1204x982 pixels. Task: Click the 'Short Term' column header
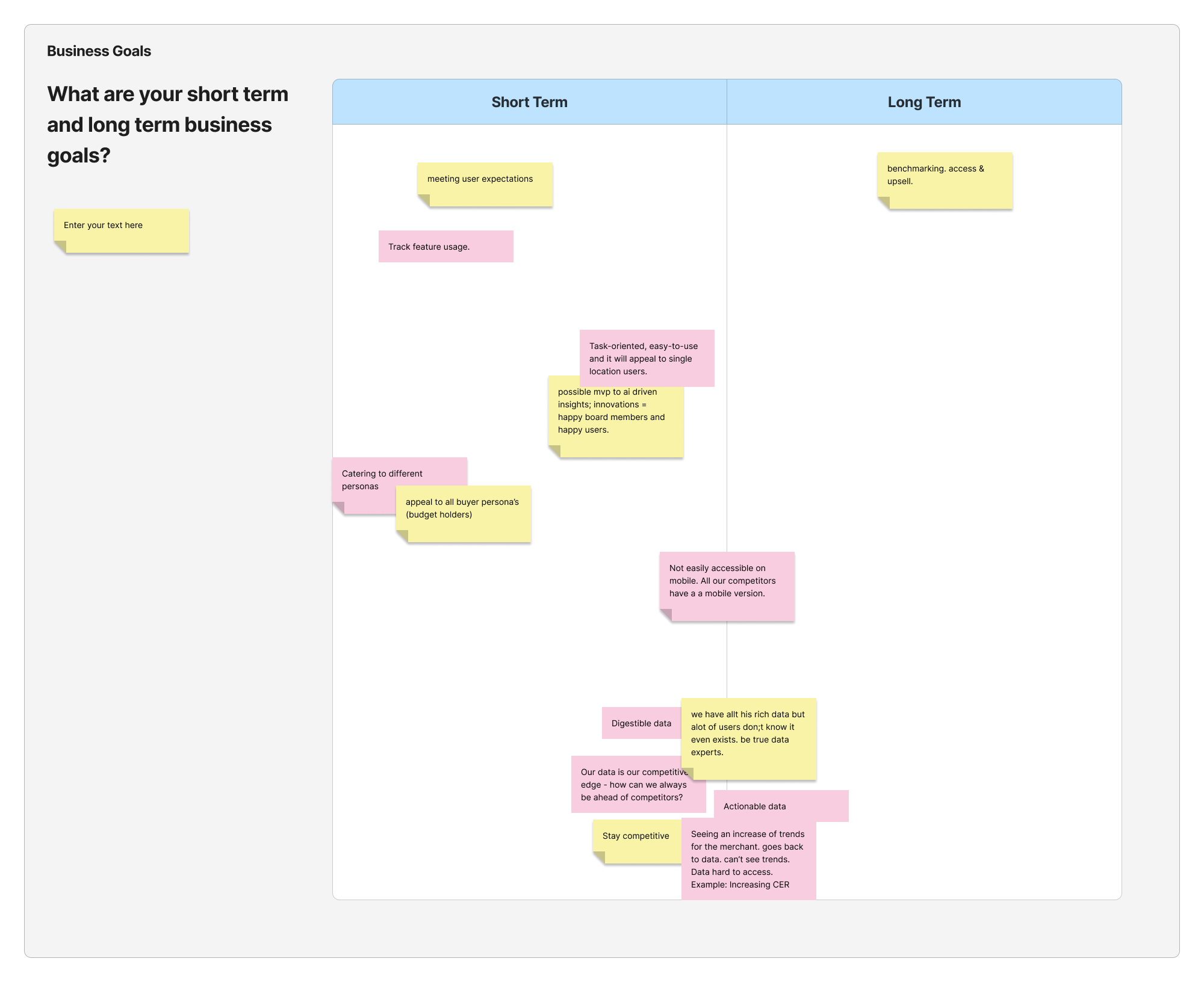[x=529, y=102]
